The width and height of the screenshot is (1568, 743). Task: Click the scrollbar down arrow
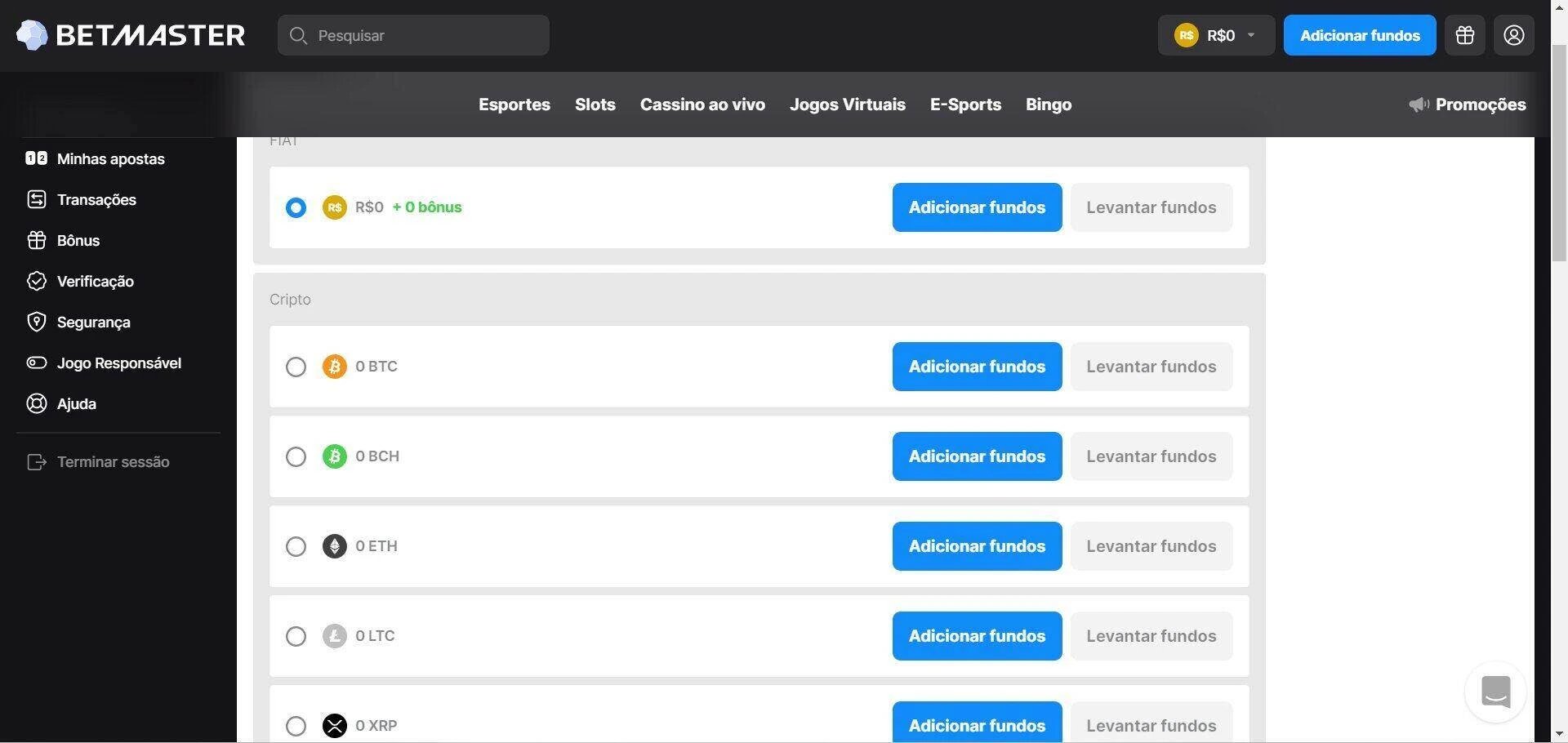pos(1559,734)
